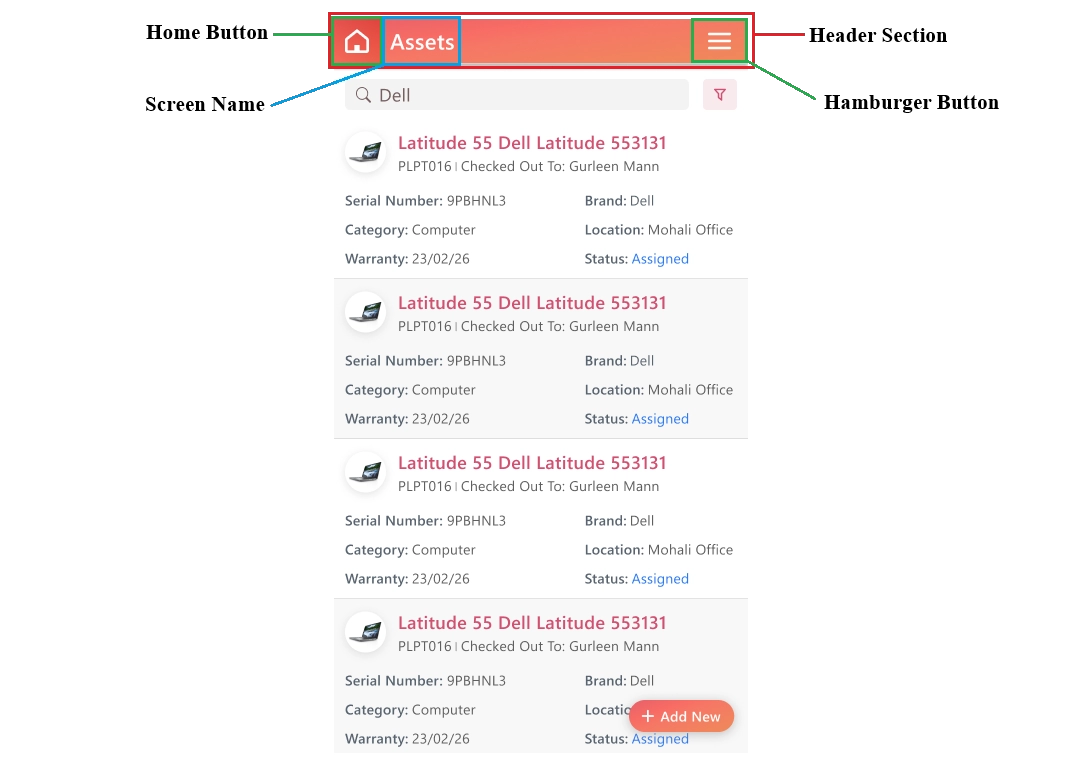Image resolution: width=1091 pixels, height=761 pixels.
Task: Open the second Latitude 55 Dell asset title
Action: coord(532,303)
